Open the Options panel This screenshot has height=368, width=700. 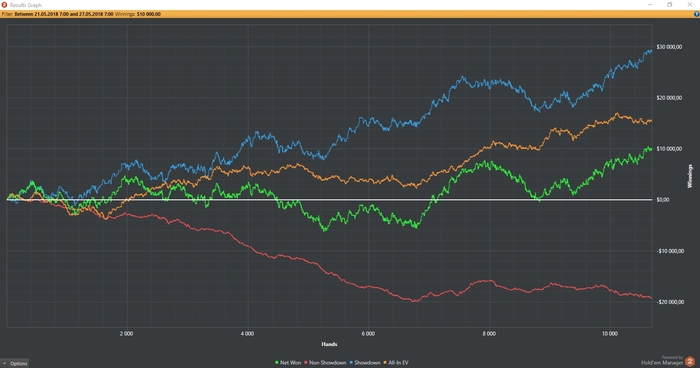15,363
